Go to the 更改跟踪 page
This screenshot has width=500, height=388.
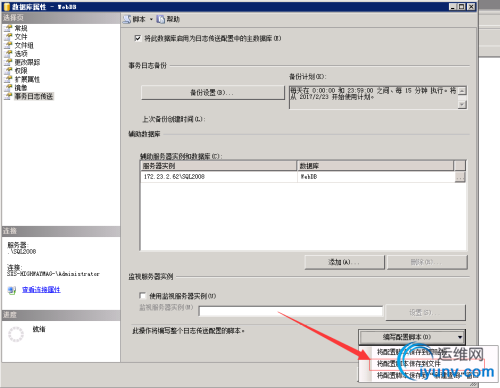pyautogui.click(x=27, y=62)
